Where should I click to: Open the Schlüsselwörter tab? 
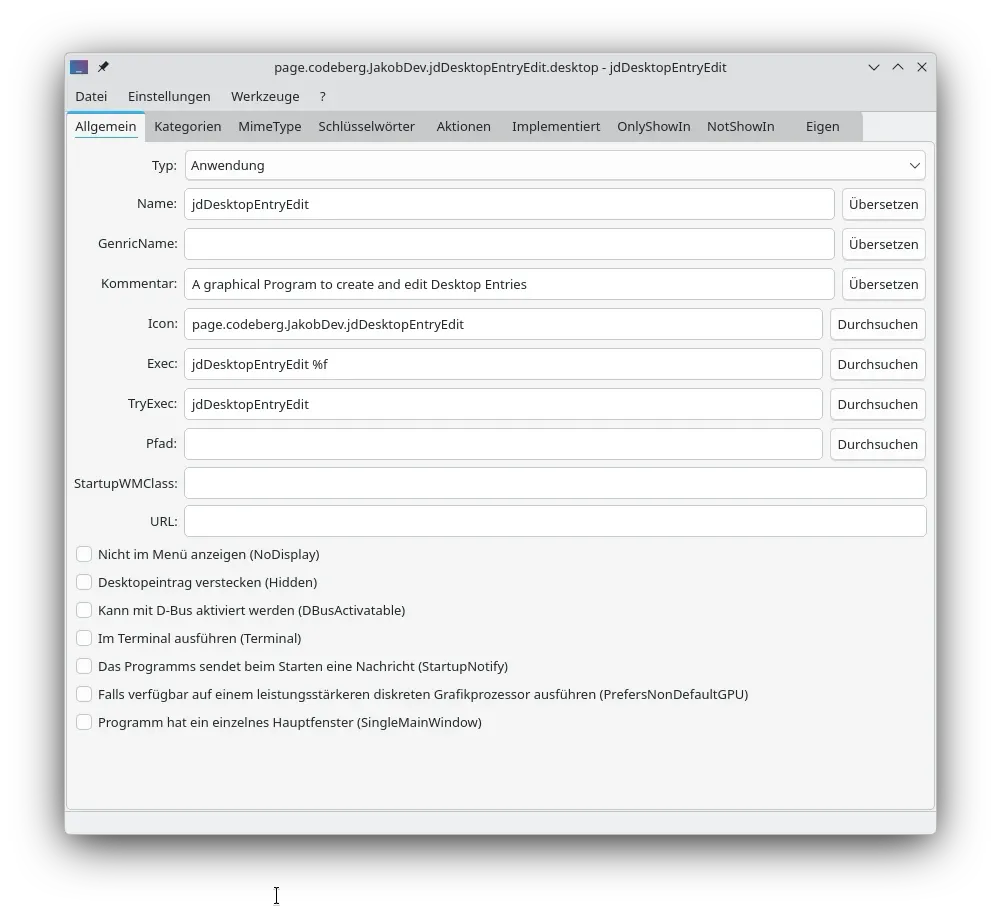pyautogui.click(x=366, y=126)
